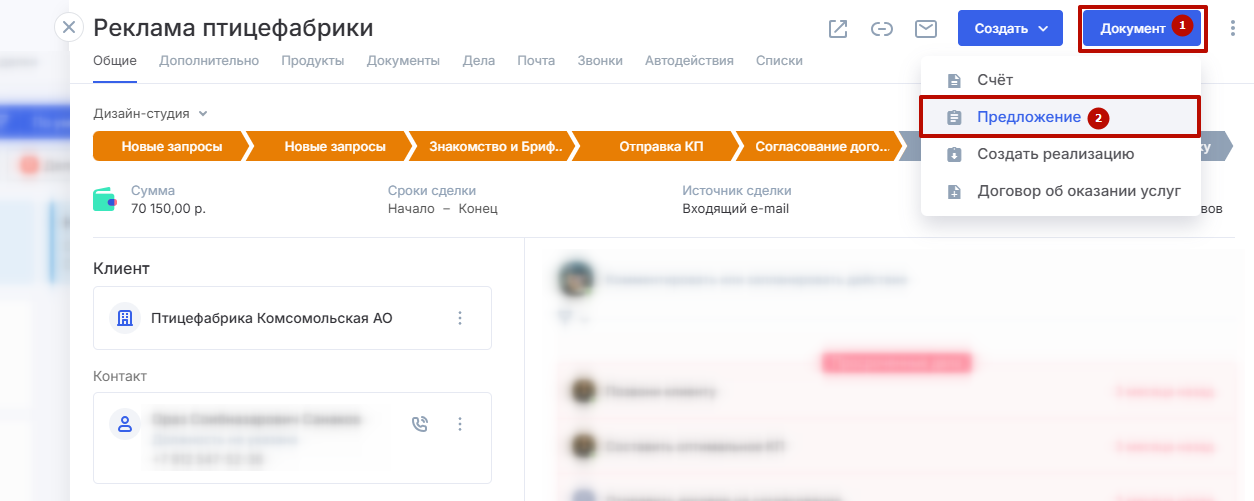
Task: Go to the Почта tab
Action: pos(536,61)
